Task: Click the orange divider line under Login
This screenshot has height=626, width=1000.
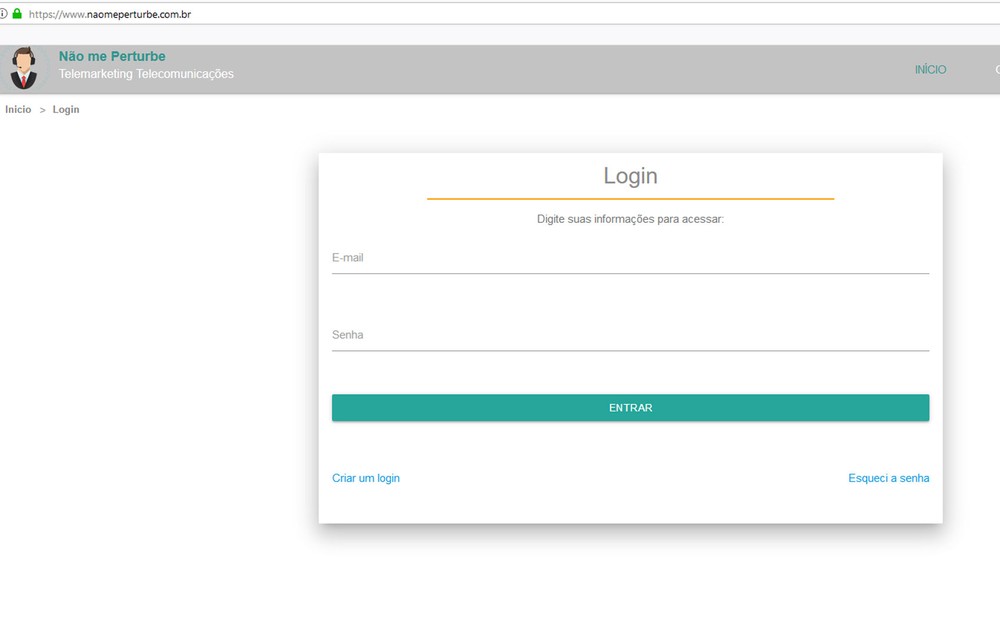Action: click(x=630, y=199)
